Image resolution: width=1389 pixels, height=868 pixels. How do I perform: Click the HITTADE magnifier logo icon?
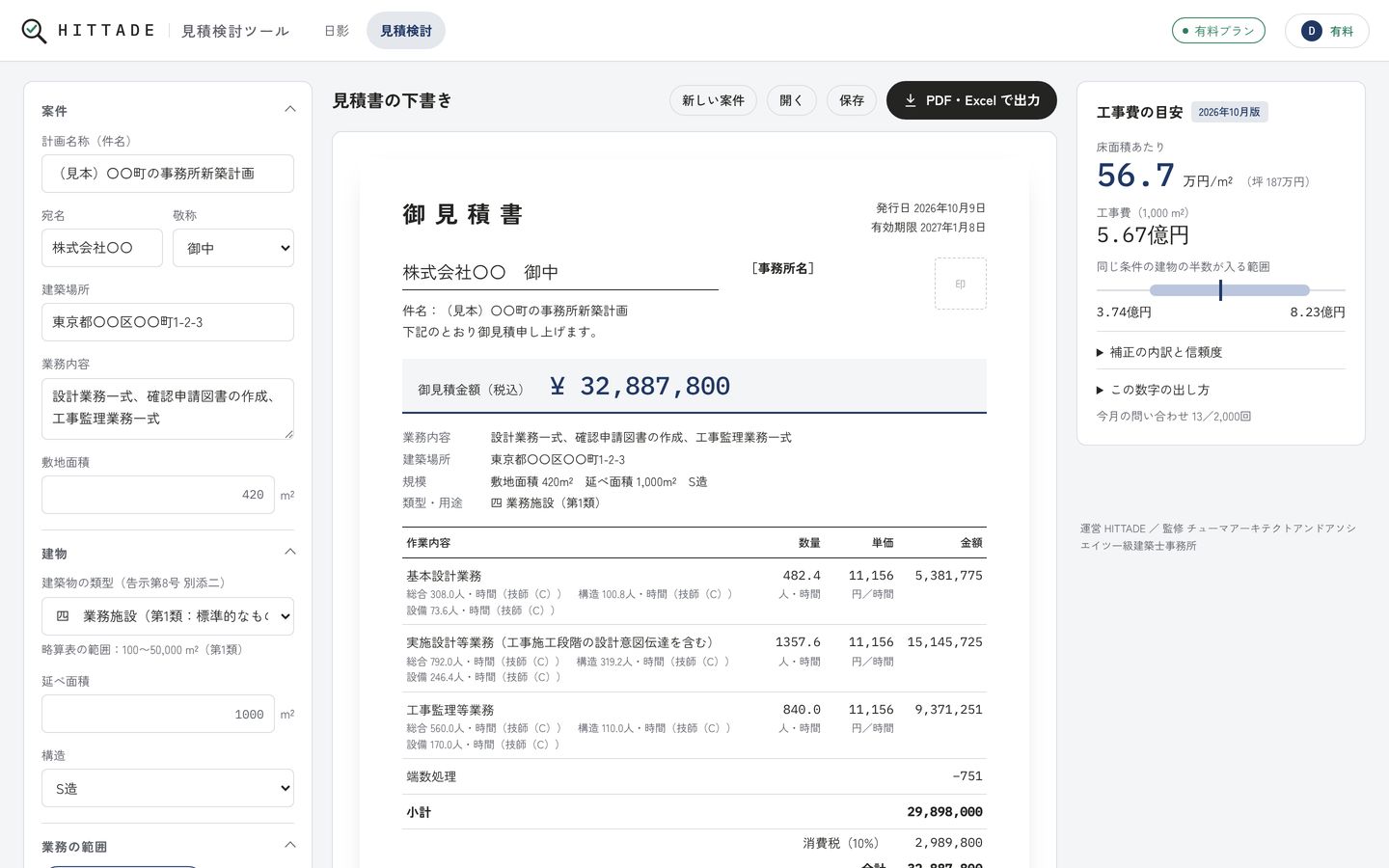34,31
